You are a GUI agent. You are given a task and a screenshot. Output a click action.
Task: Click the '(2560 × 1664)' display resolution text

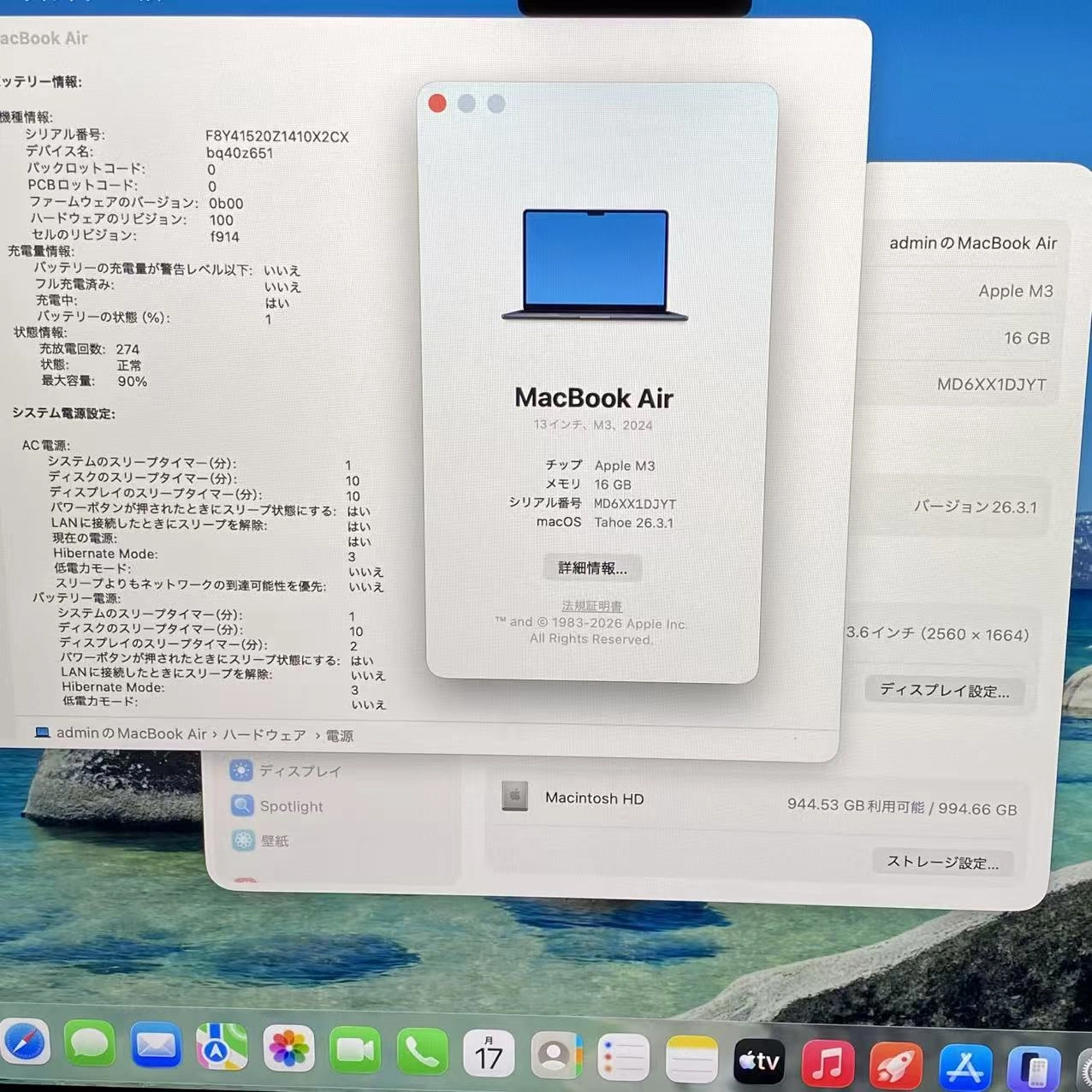point(976,635)
